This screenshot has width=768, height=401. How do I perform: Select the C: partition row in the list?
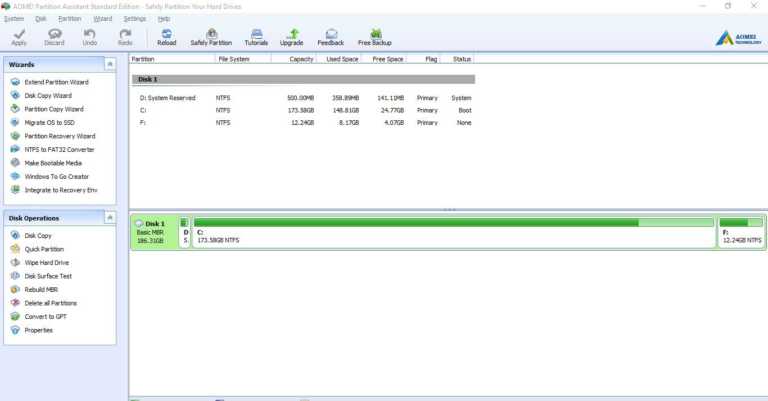(303, 110)
